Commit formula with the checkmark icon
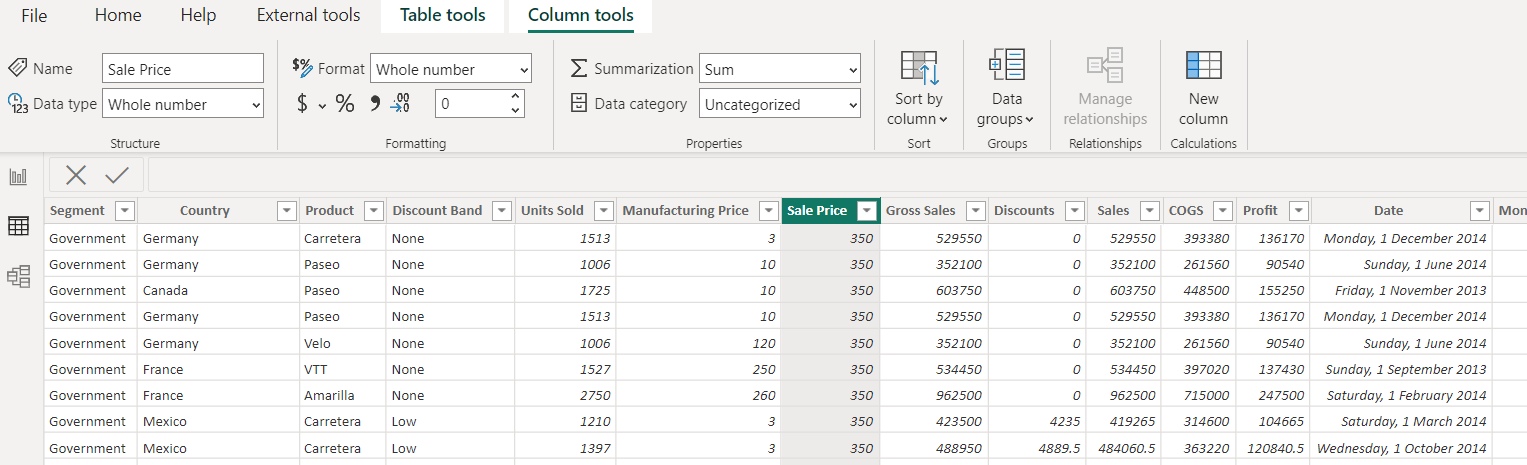 pyautogui.click(x=117, y=175)
